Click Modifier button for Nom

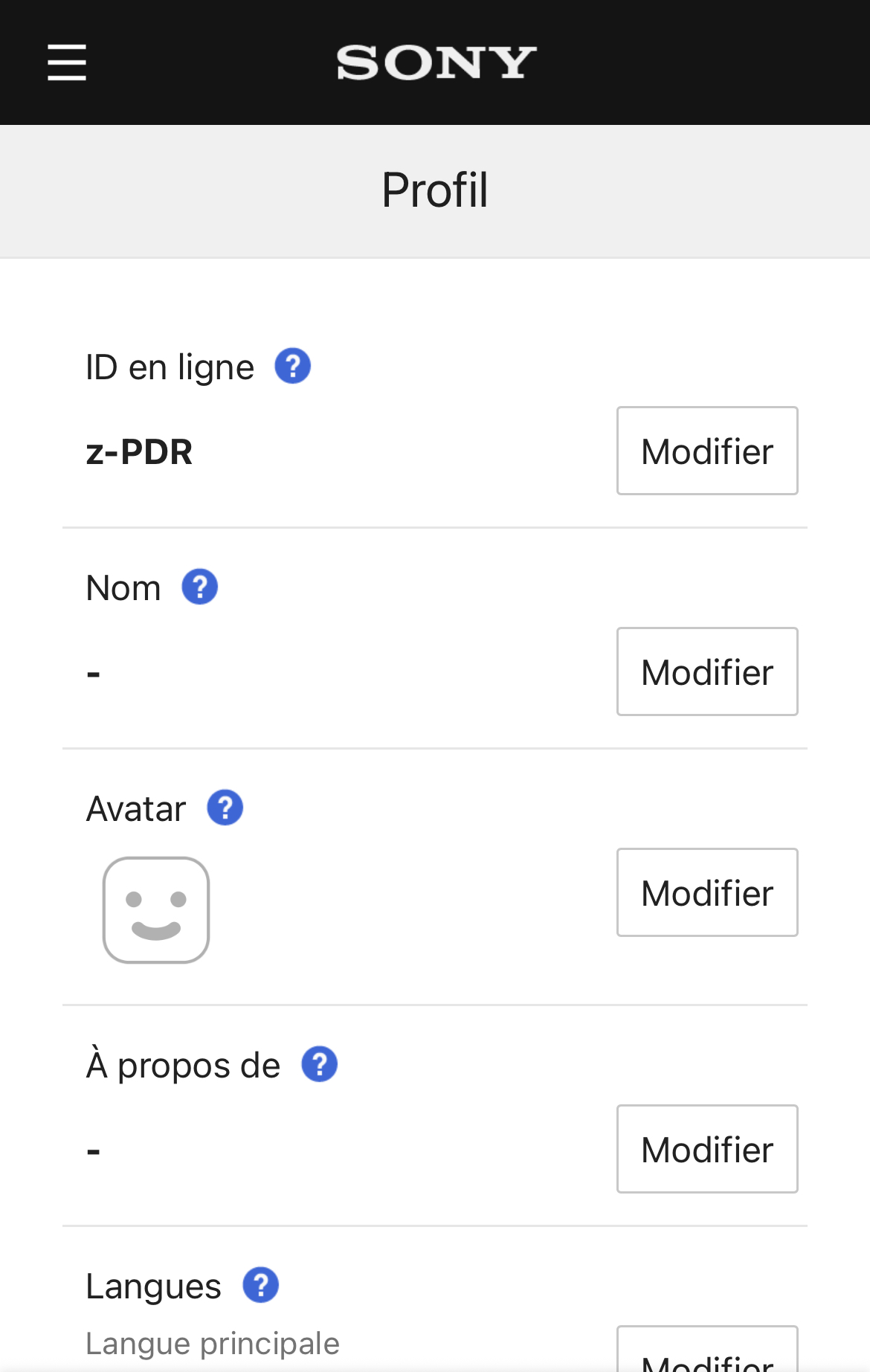(707, 671)
